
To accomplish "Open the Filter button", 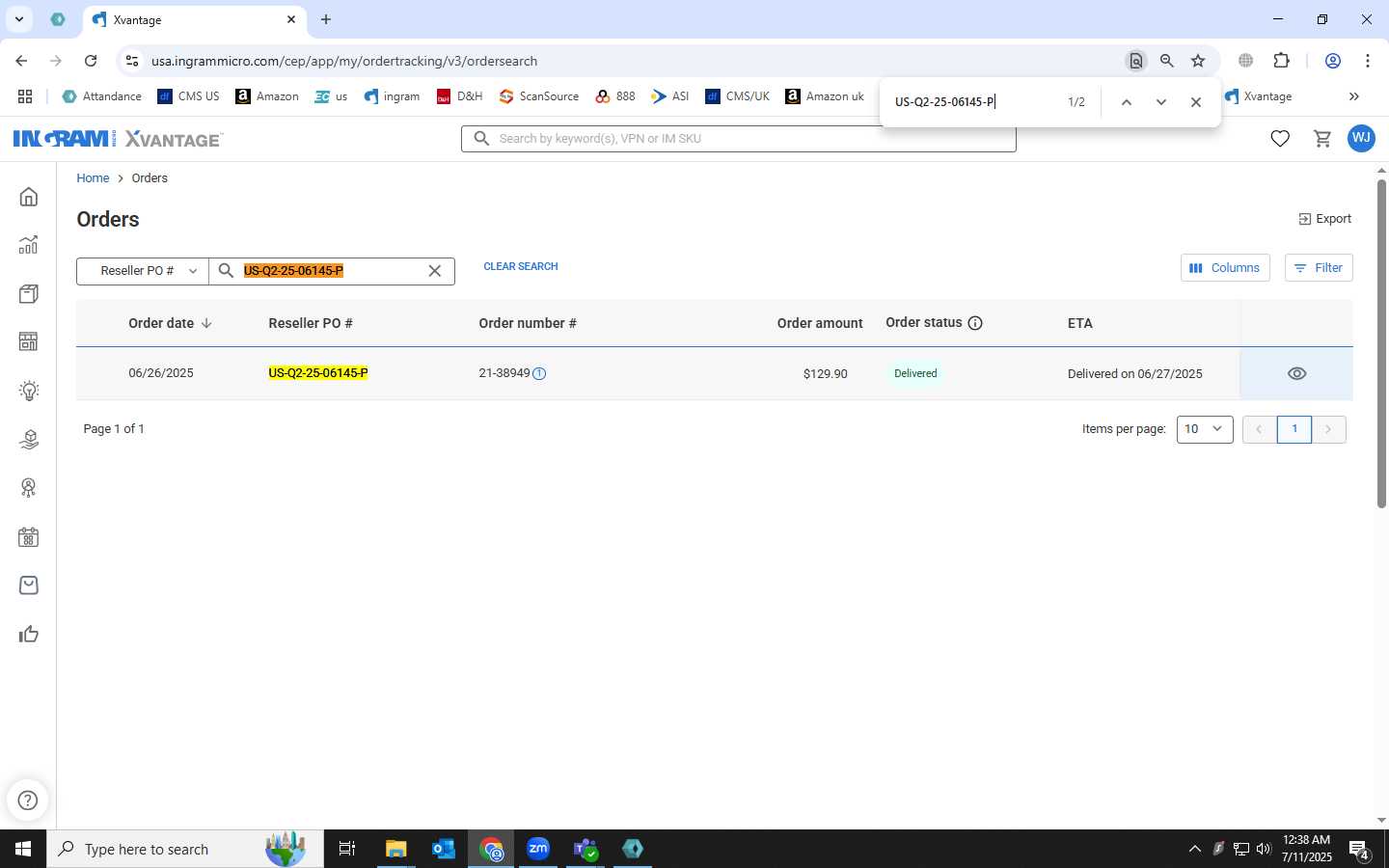I will point(1319,268).
